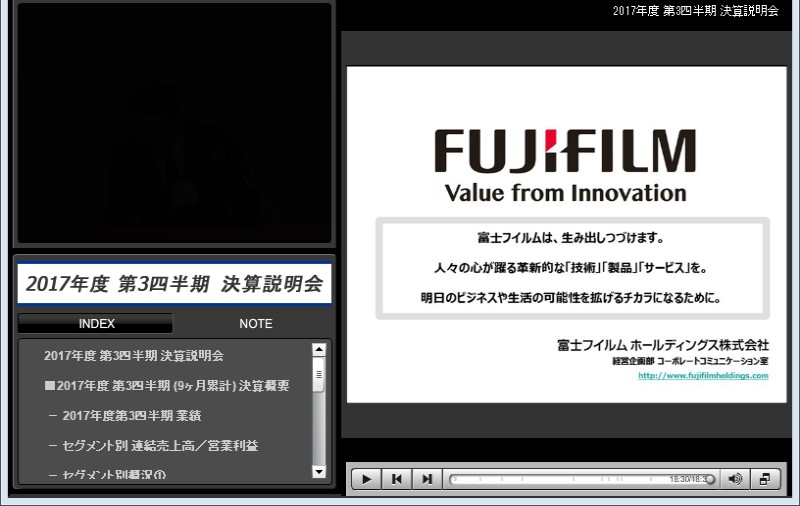
Task: Open the fujifilmholdings.com link on slide
Action: (703, 375)
